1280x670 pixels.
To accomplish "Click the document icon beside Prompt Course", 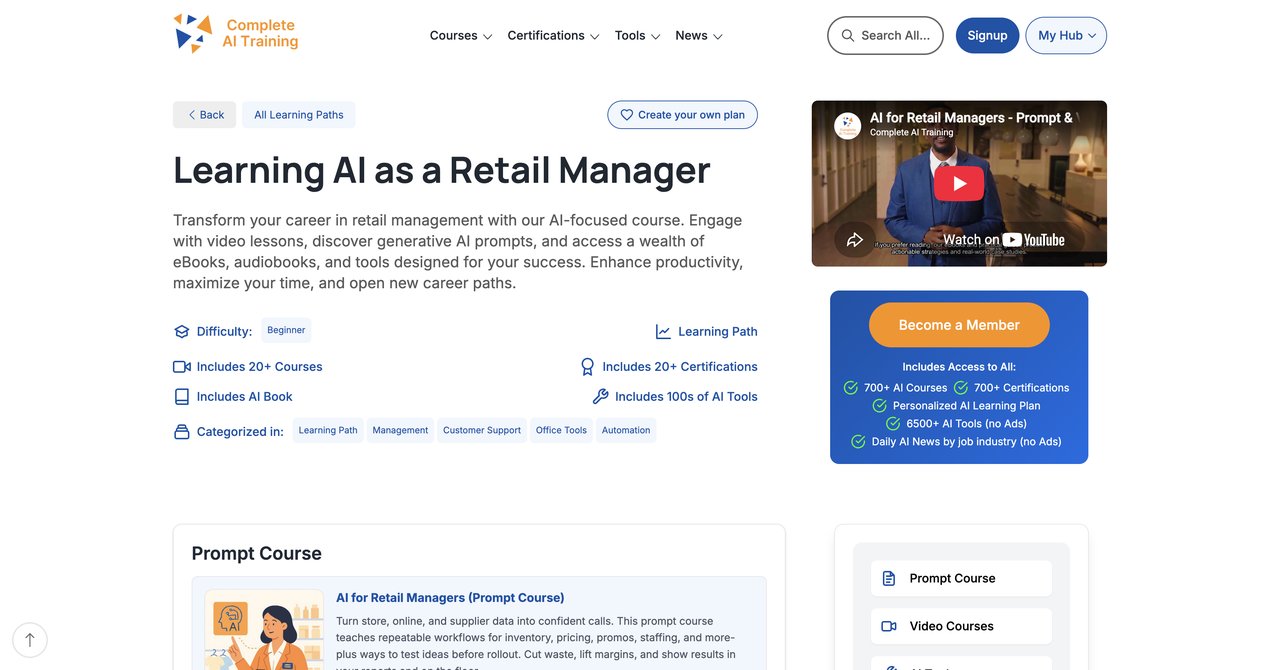I will point(889,578).
